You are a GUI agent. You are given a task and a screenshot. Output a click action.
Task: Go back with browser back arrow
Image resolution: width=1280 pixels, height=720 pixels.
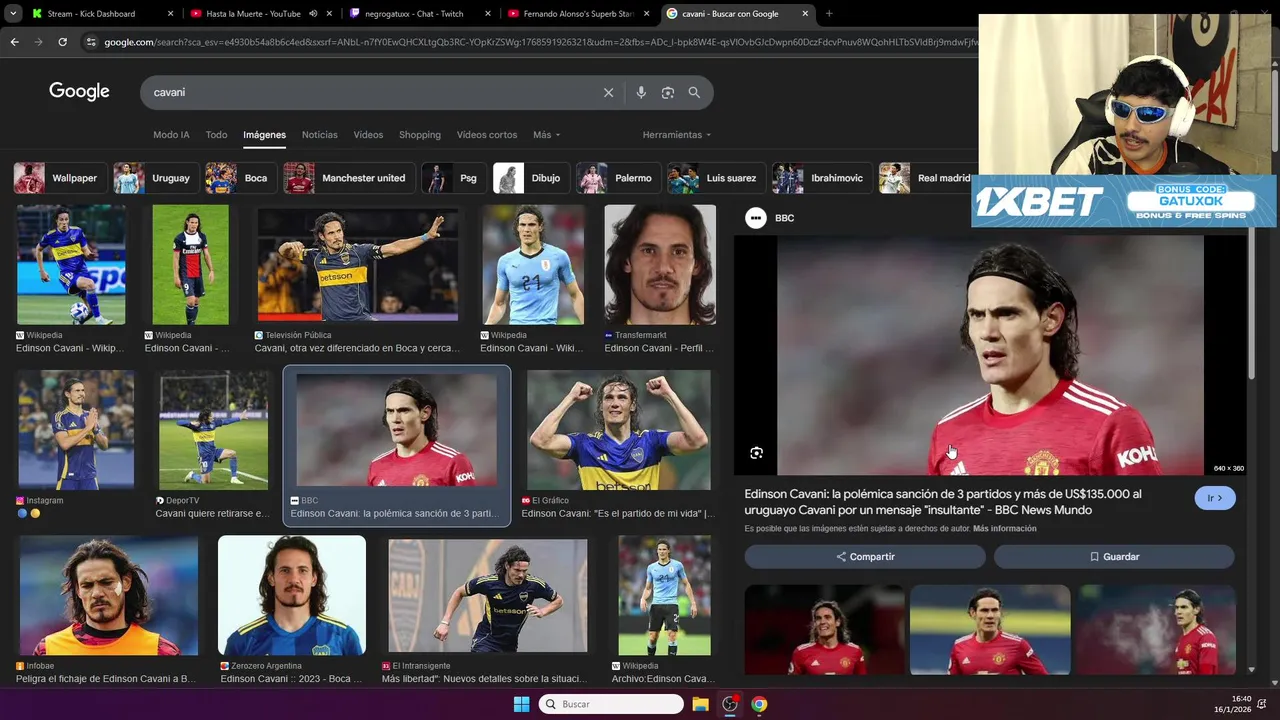coord(14,42)
